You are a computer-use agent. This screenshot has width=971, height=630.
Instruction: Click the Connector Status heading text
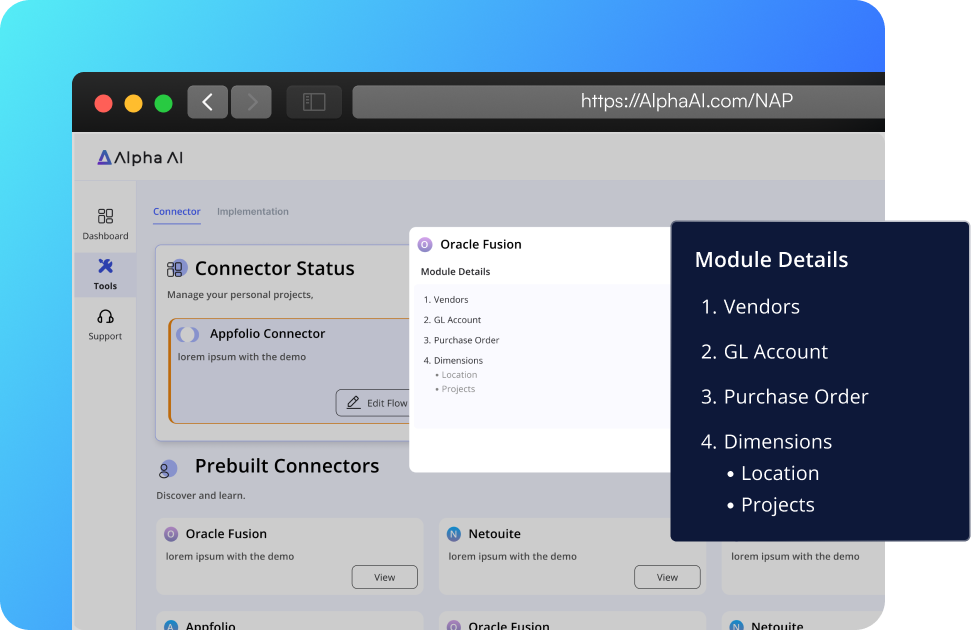(274, 268)
